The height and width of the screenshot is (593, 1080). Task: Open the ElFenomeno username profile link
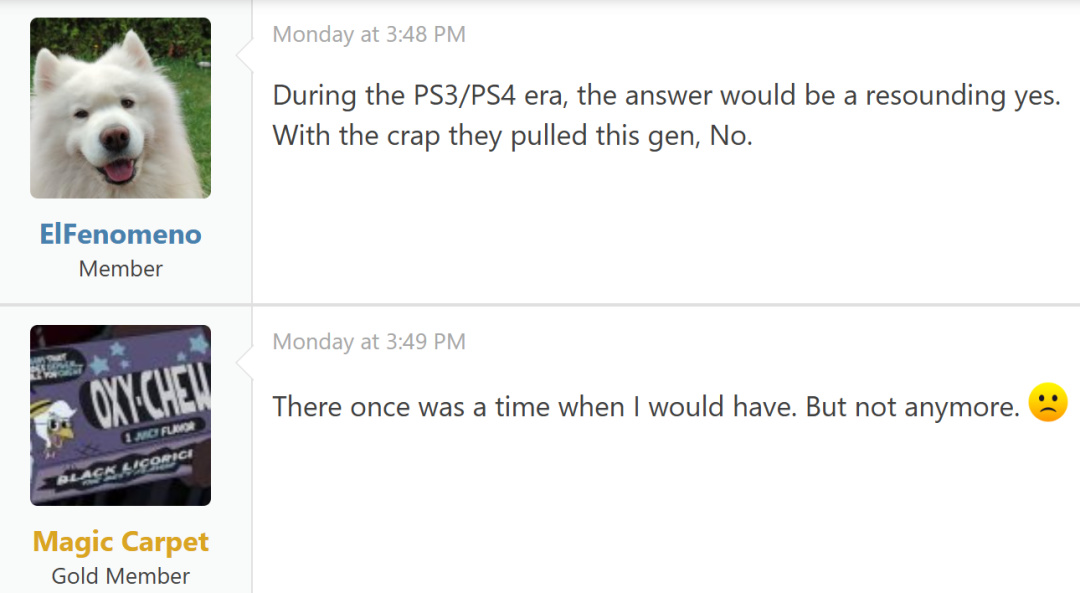(120, 234)
